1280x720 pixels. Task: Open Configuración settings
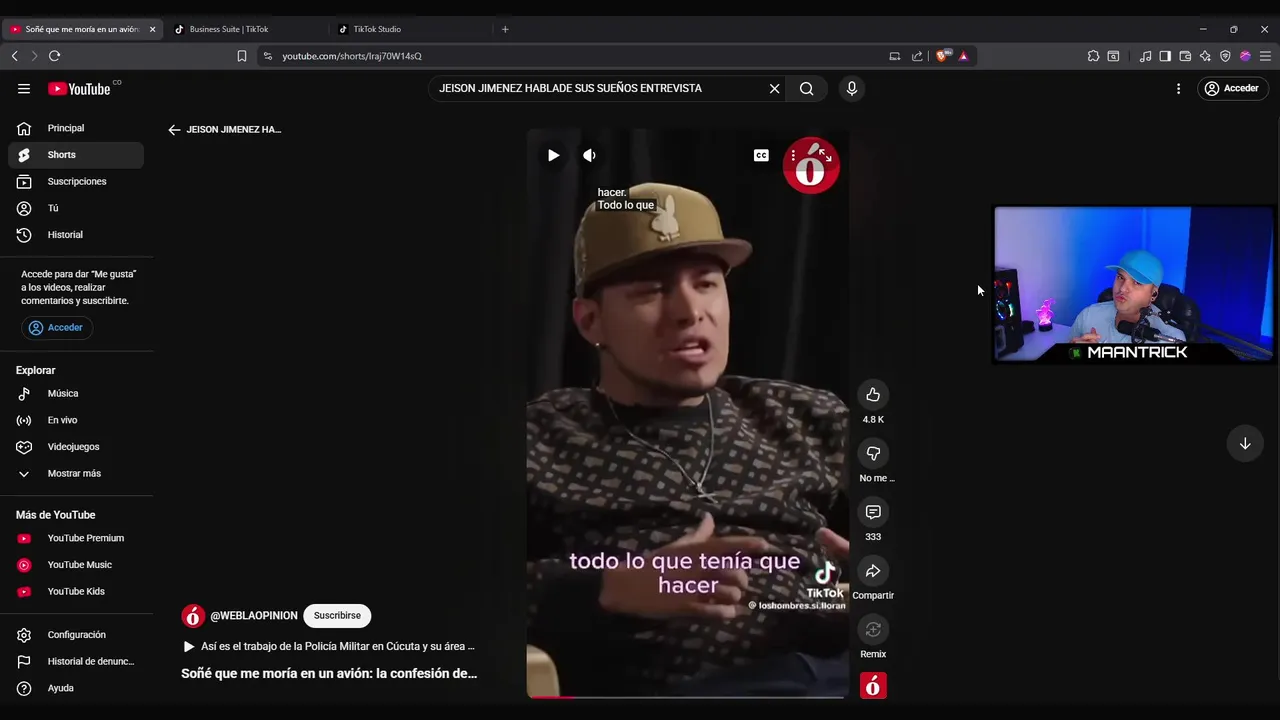click(76, 635)
